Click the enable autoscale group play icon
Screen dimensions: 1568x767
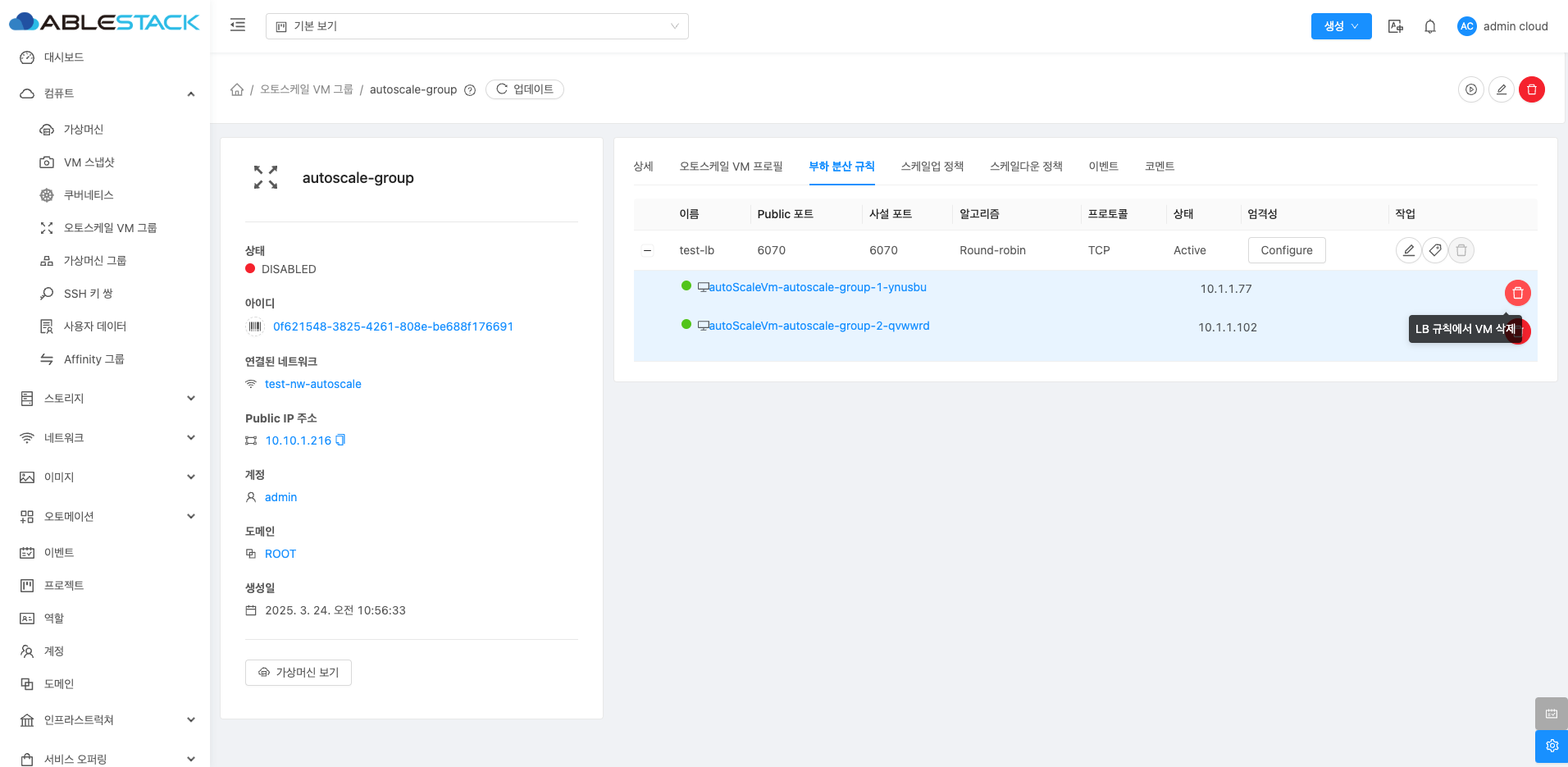1471,89
